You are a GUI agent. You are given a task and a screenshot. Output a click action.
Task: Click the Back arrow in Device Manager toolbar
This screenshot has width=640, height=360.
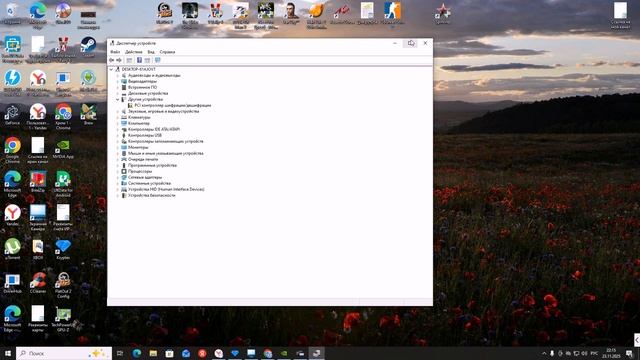click(x=111, y=60)
